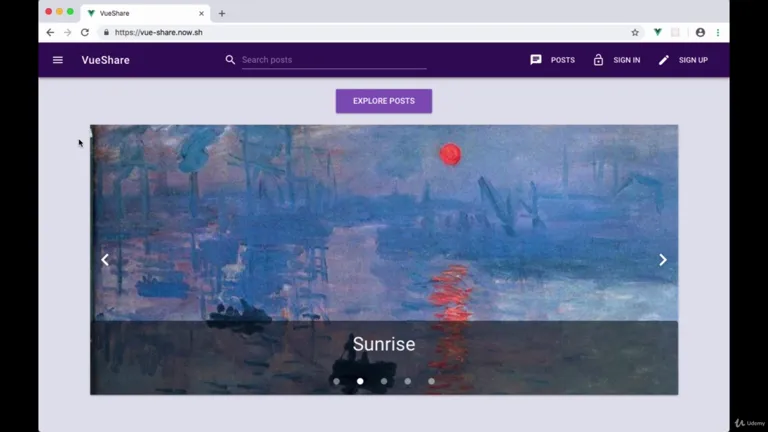Focus the Search posts field
The image size is (768, 432).
point(334,60)
